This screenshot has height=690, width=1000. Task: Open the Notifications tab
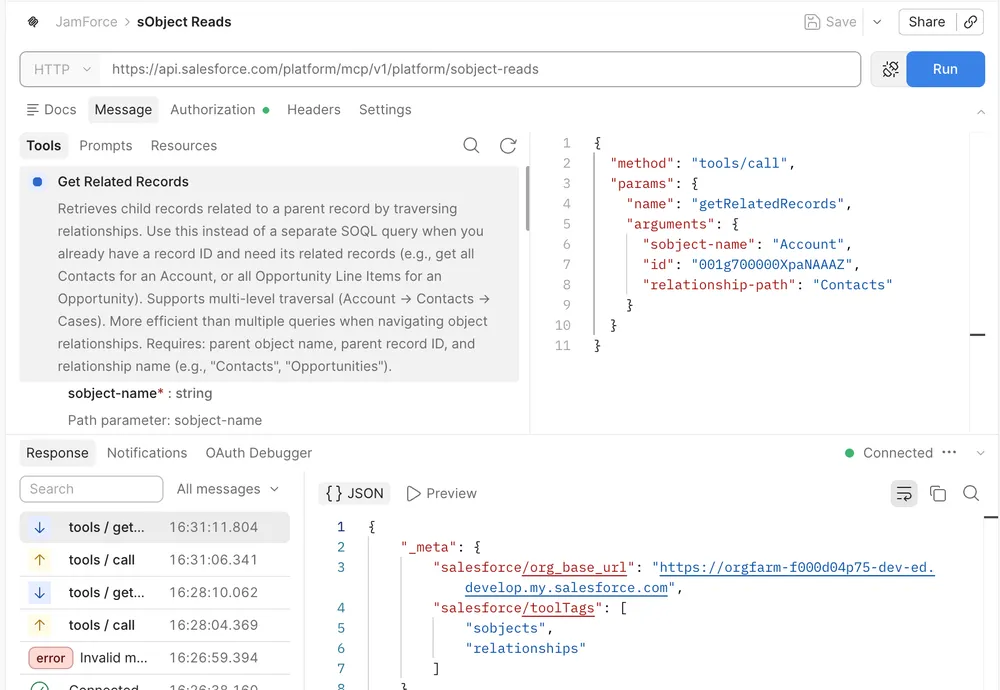[147, 453]
